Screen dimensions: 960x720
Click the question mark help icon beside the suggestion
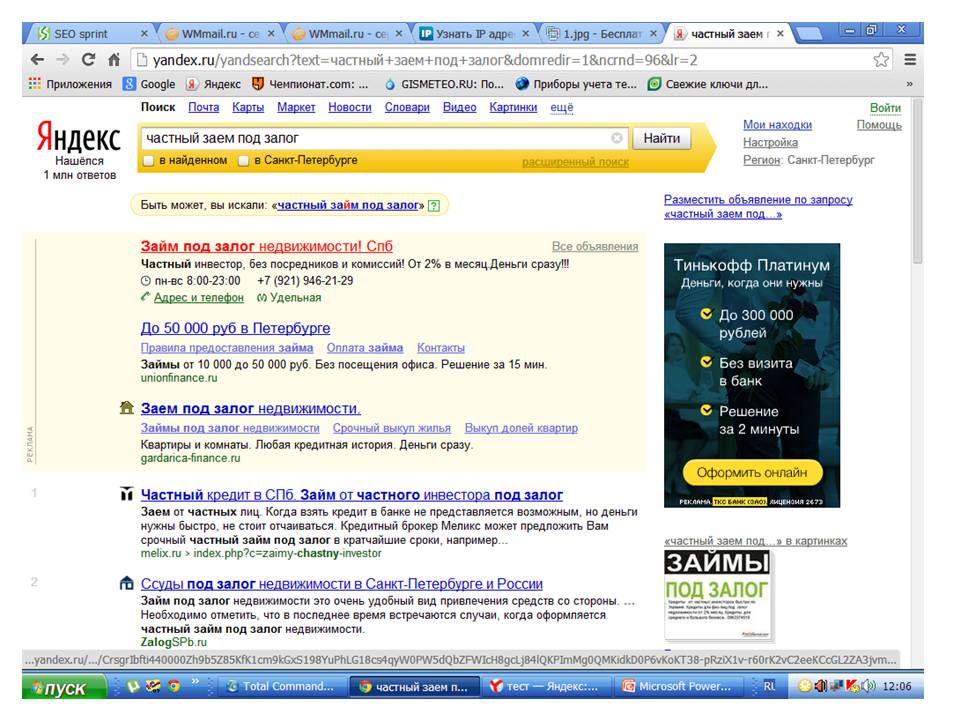433,206
